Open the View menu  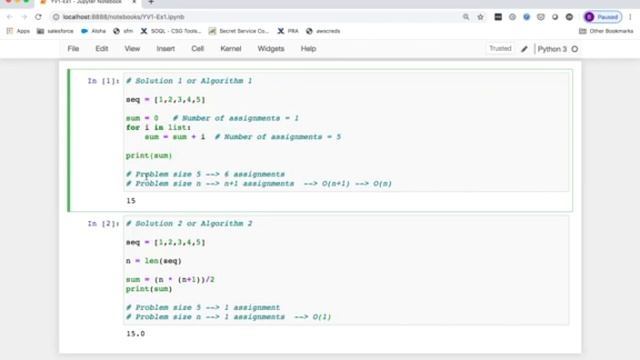(132, 49)
